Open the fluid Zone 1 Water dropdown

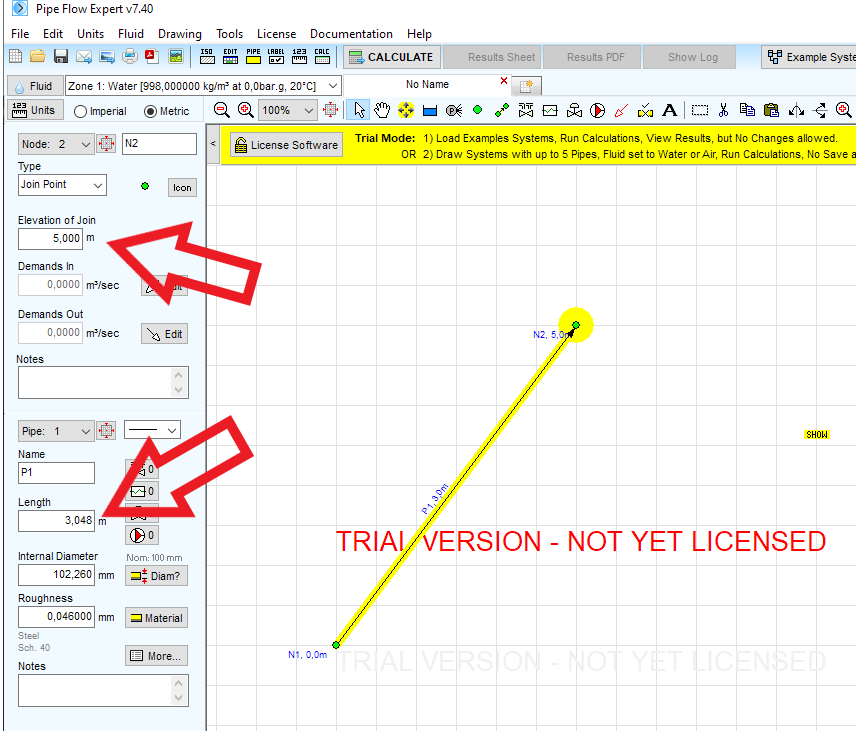[x=204, y=86]
